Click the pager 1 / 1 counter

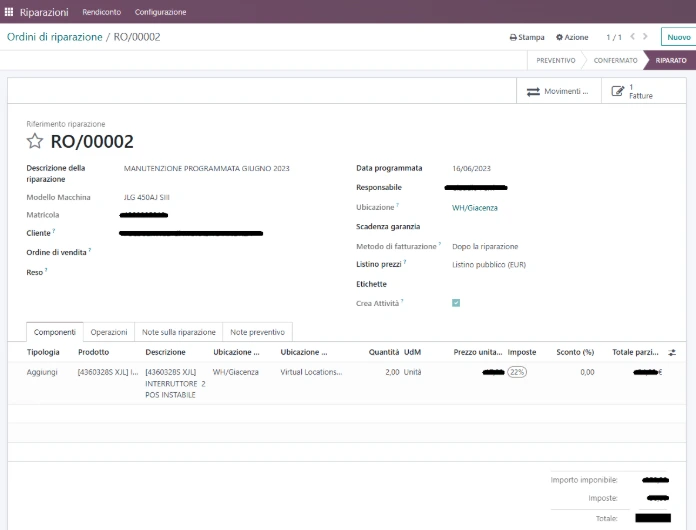point(614,37)
